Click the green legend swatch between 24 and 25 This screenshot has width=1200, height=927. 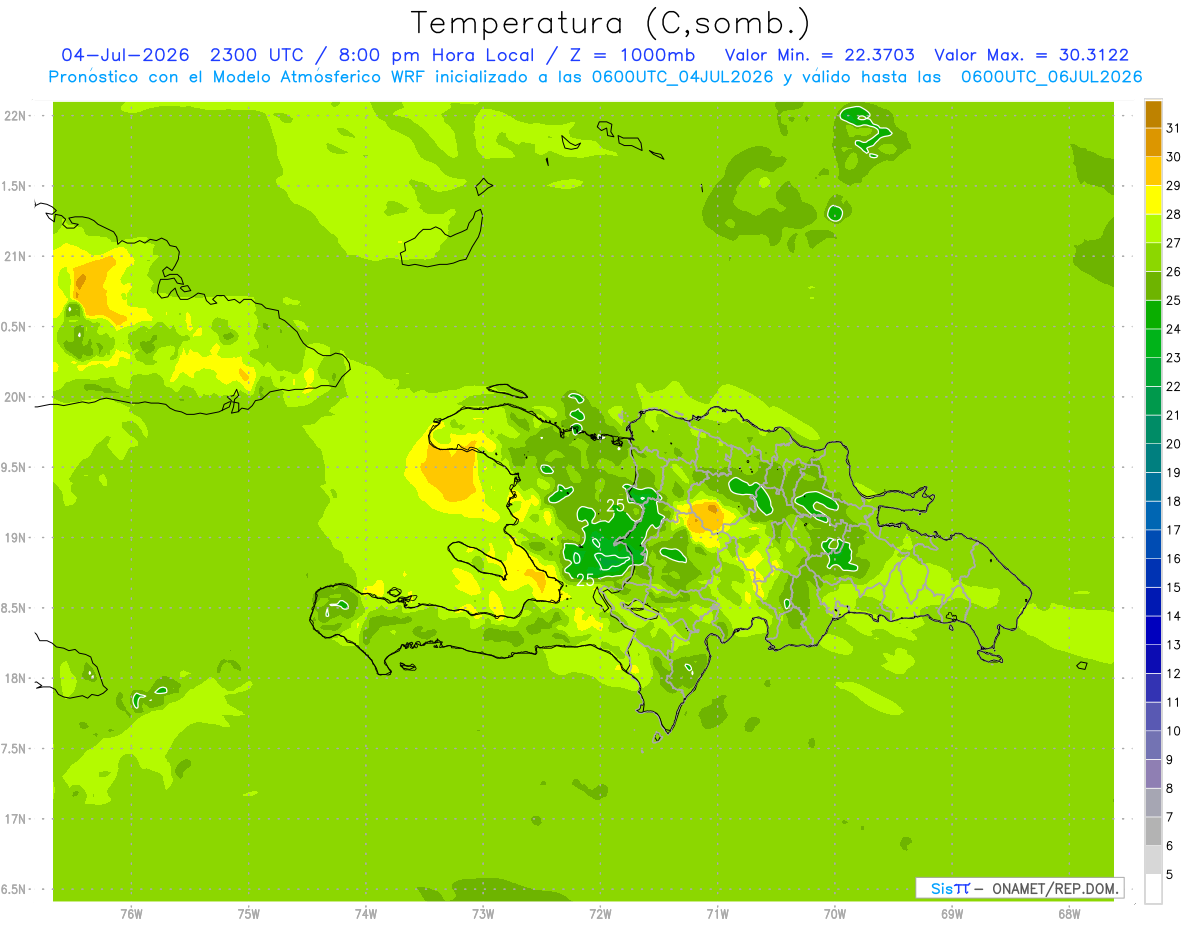[1153, 314]
